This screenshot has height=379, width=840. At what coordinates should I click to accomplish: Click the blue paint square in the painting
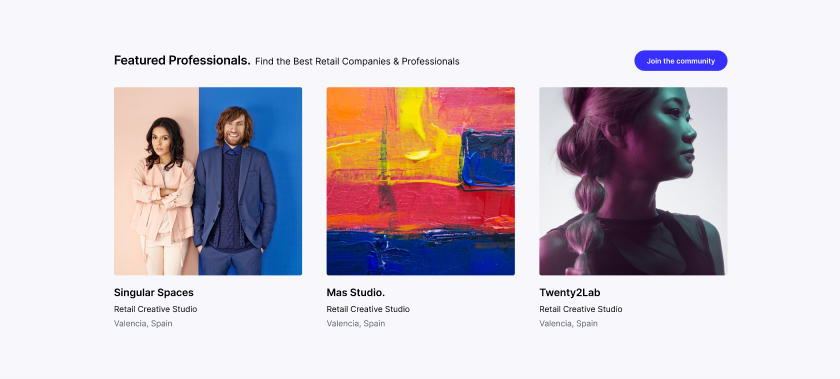pyautogui.click(x=487, y=159)
